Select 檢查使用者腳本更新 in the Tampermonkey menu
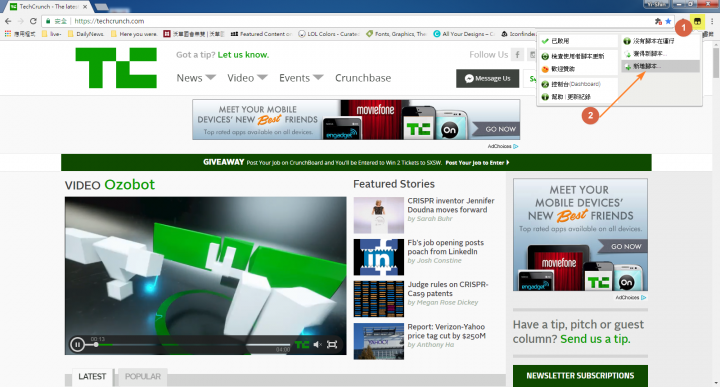The height and width of the screenshot is (387, 720). (578, 56)
